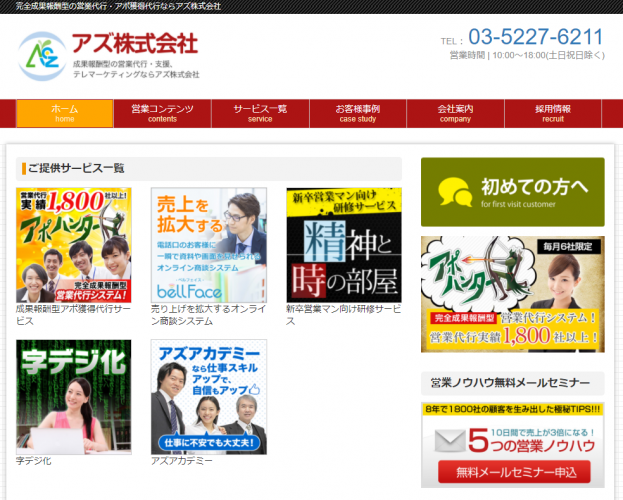Click the phone number 03-5227-6211
The height and width of the screenshot is (500, 623).
point(535,37)
